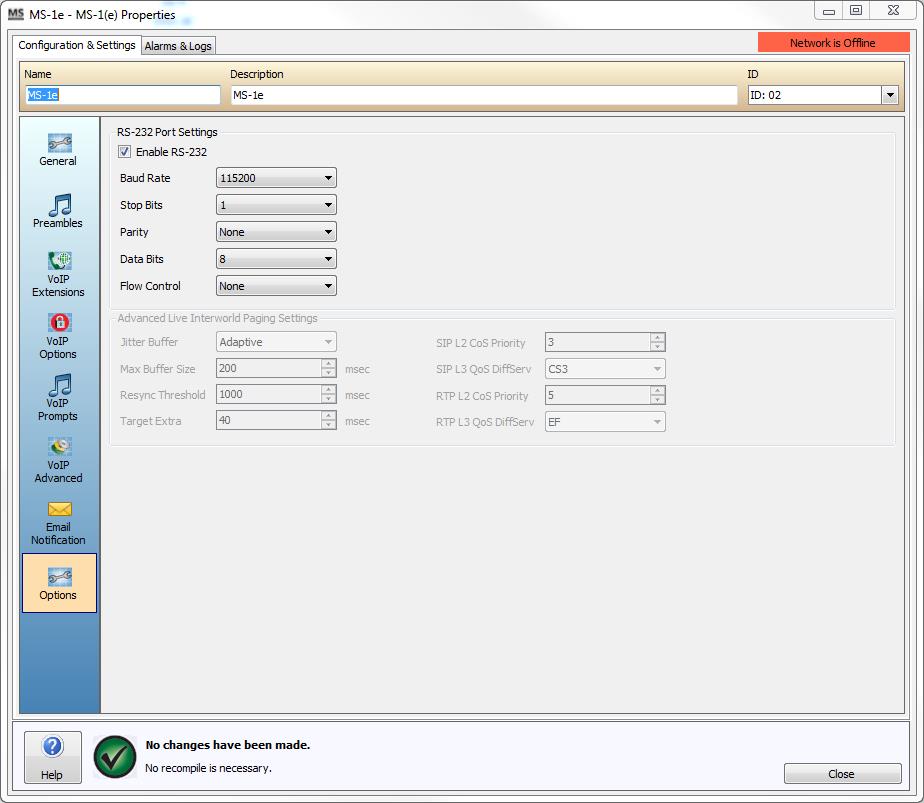
Task: Click the Max Buffer Size field
Action: 269,368
